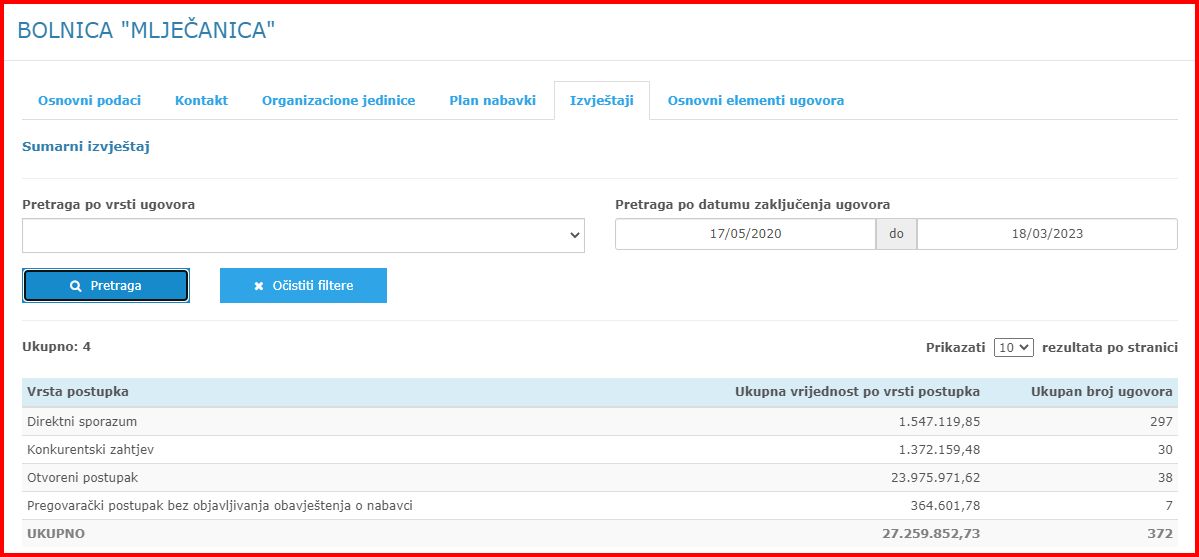This screenshot has height=557, width=1199.
Task: Click the contract count 30
Action: point(1165,450)
